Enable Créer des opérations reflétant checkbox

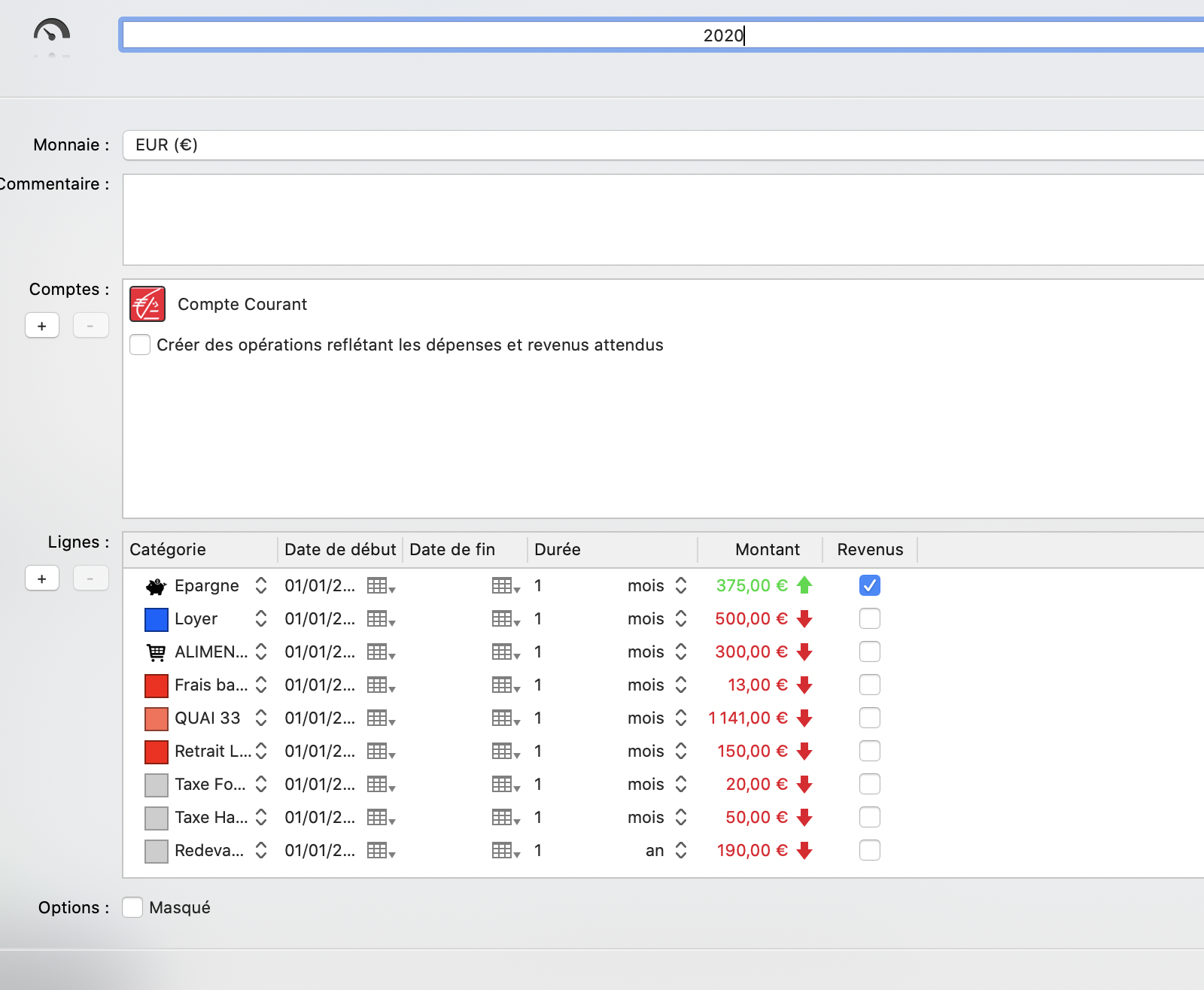(140, 345)
